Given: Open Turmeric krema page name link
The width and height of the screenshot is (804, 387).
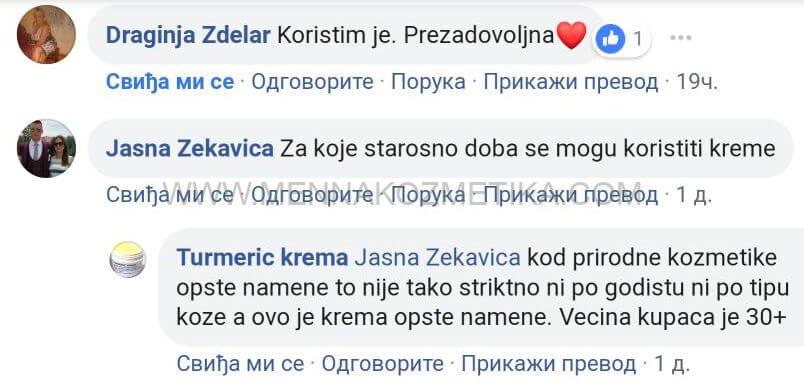Looking at the screenshot, I should tap(262, 258).
